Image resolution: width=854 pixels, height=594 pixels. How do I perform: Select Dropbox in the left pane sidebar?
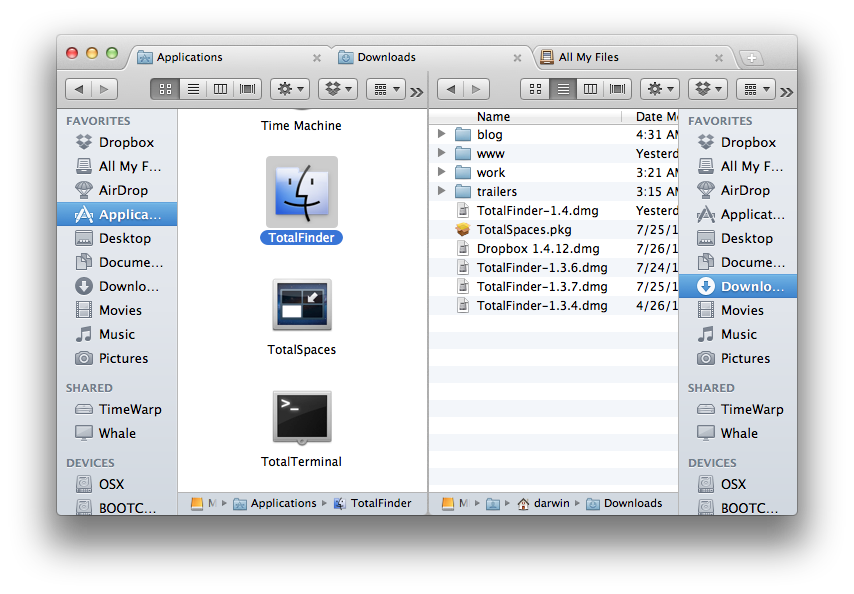tap(117, 142)
